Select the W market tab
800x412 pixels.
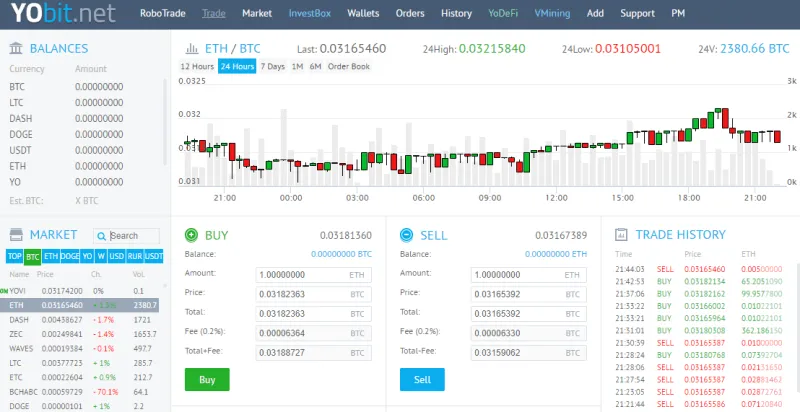coord(101,256)
